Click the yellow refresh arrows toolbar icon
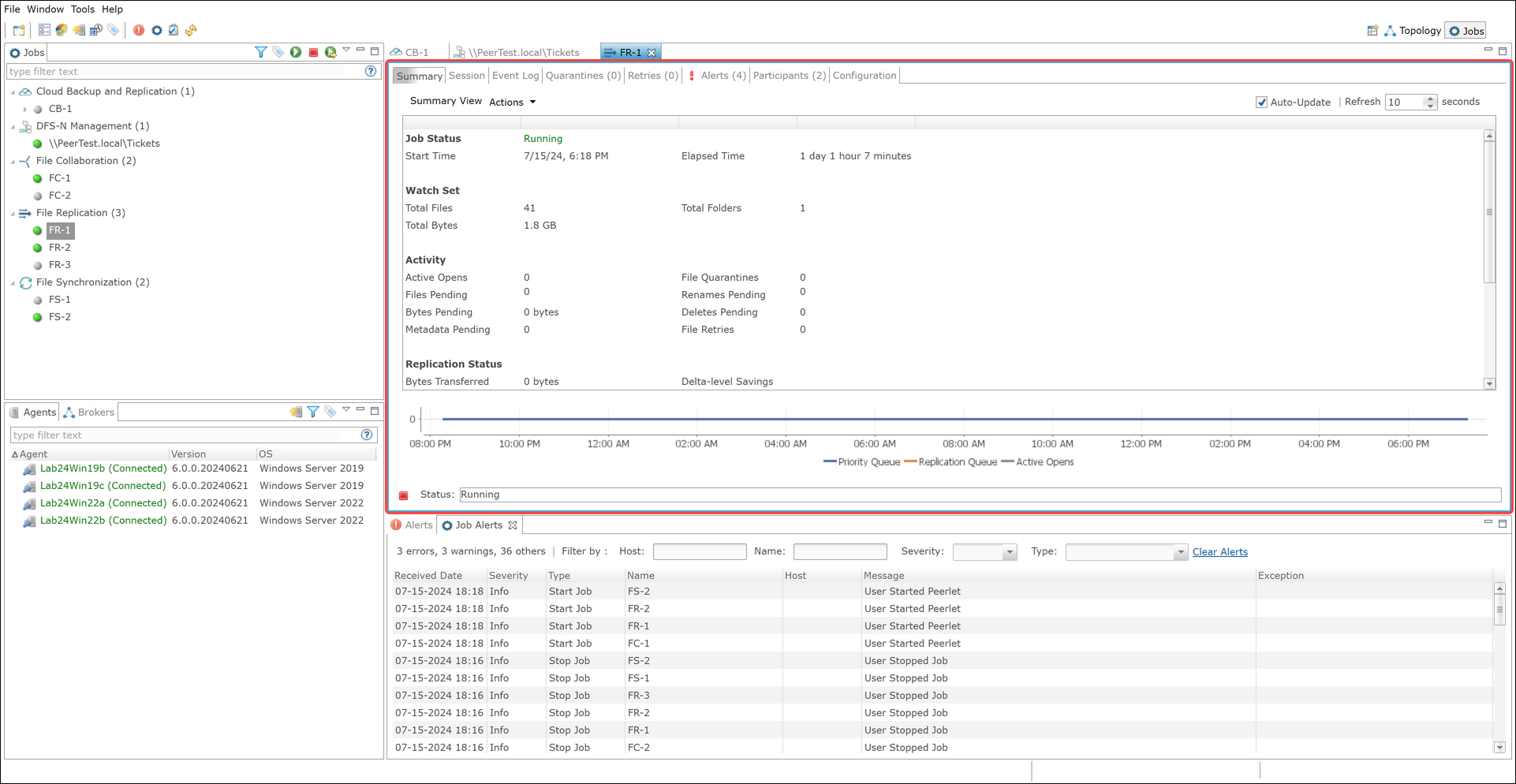The image size is (1516, 784). coord(191,30)
